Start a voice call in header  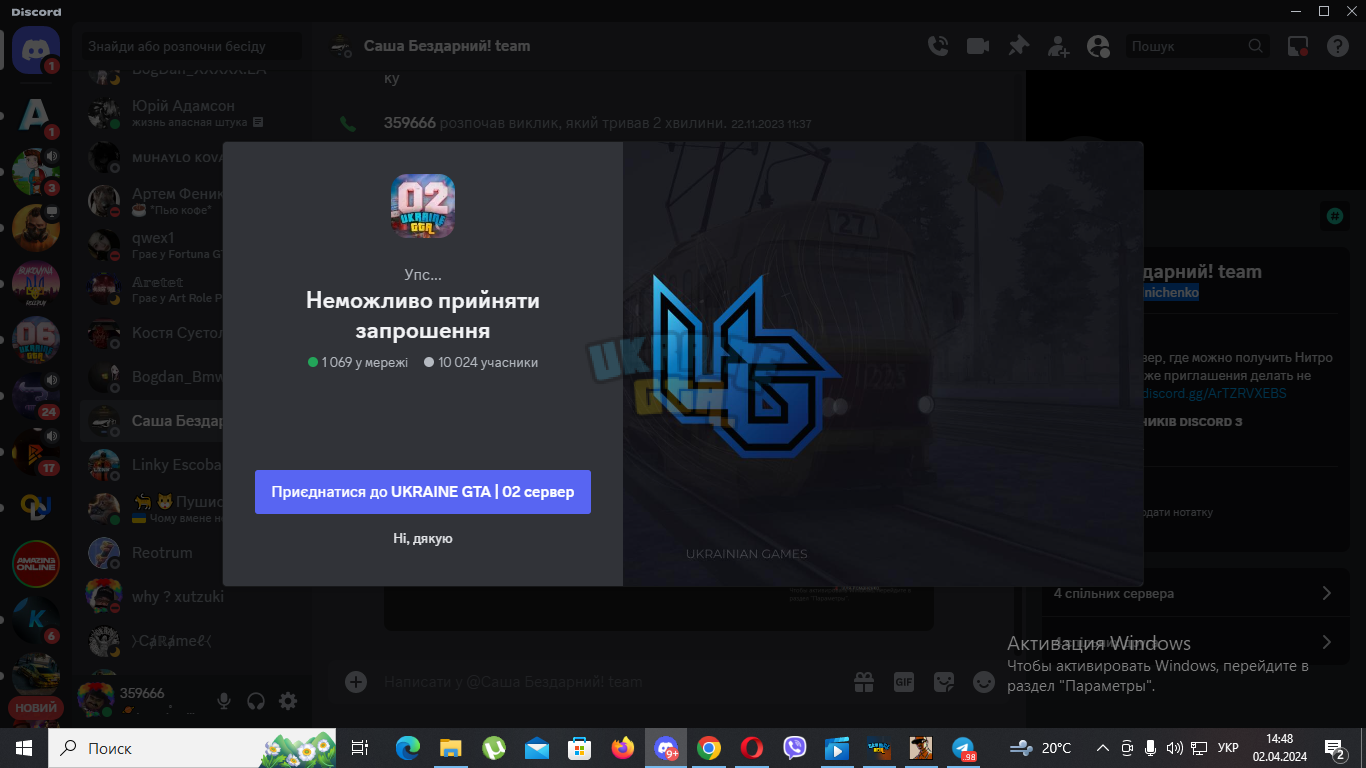point(937,46)
